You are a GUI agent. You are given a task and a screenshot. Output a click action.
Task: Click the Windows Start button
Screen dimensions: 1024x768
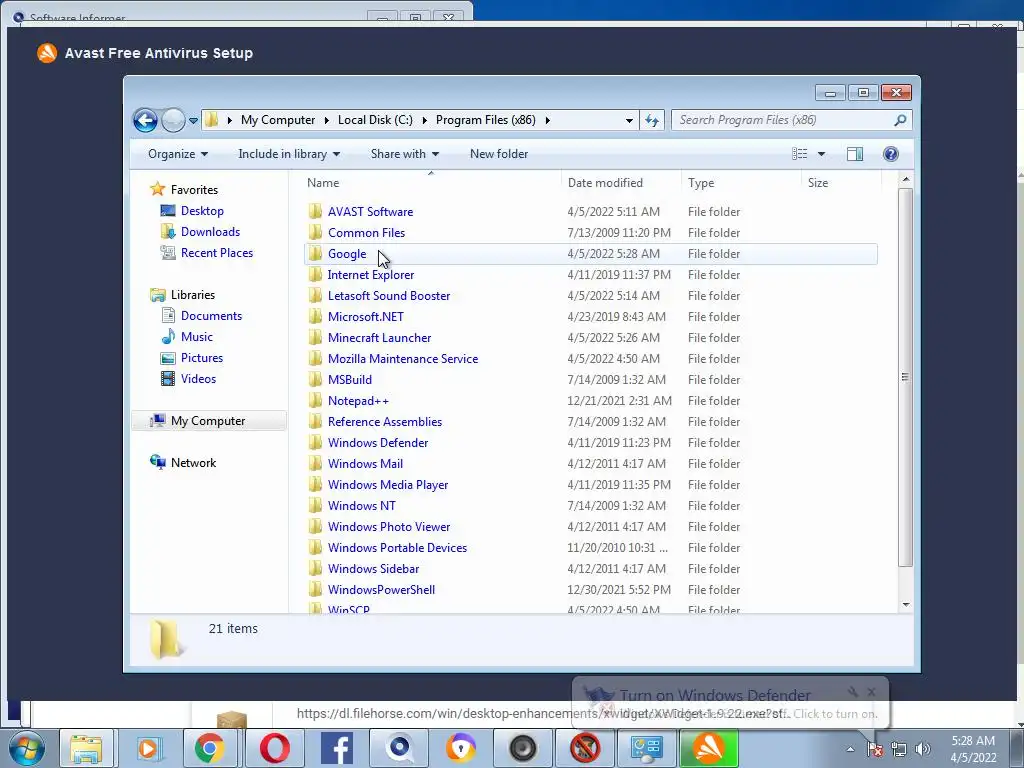[x=26, y=748]
